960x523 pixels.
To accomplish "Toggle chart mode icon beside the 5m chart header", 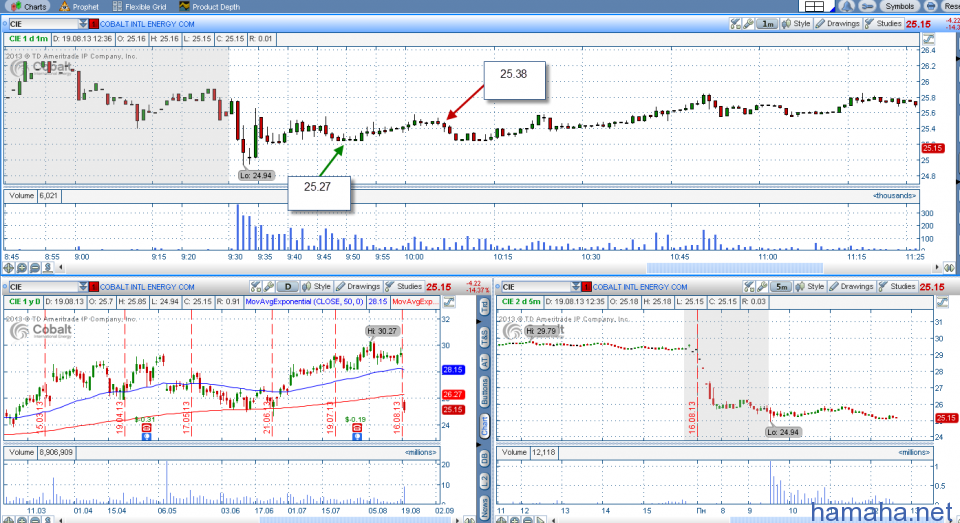I will click(x=942, y=302).
